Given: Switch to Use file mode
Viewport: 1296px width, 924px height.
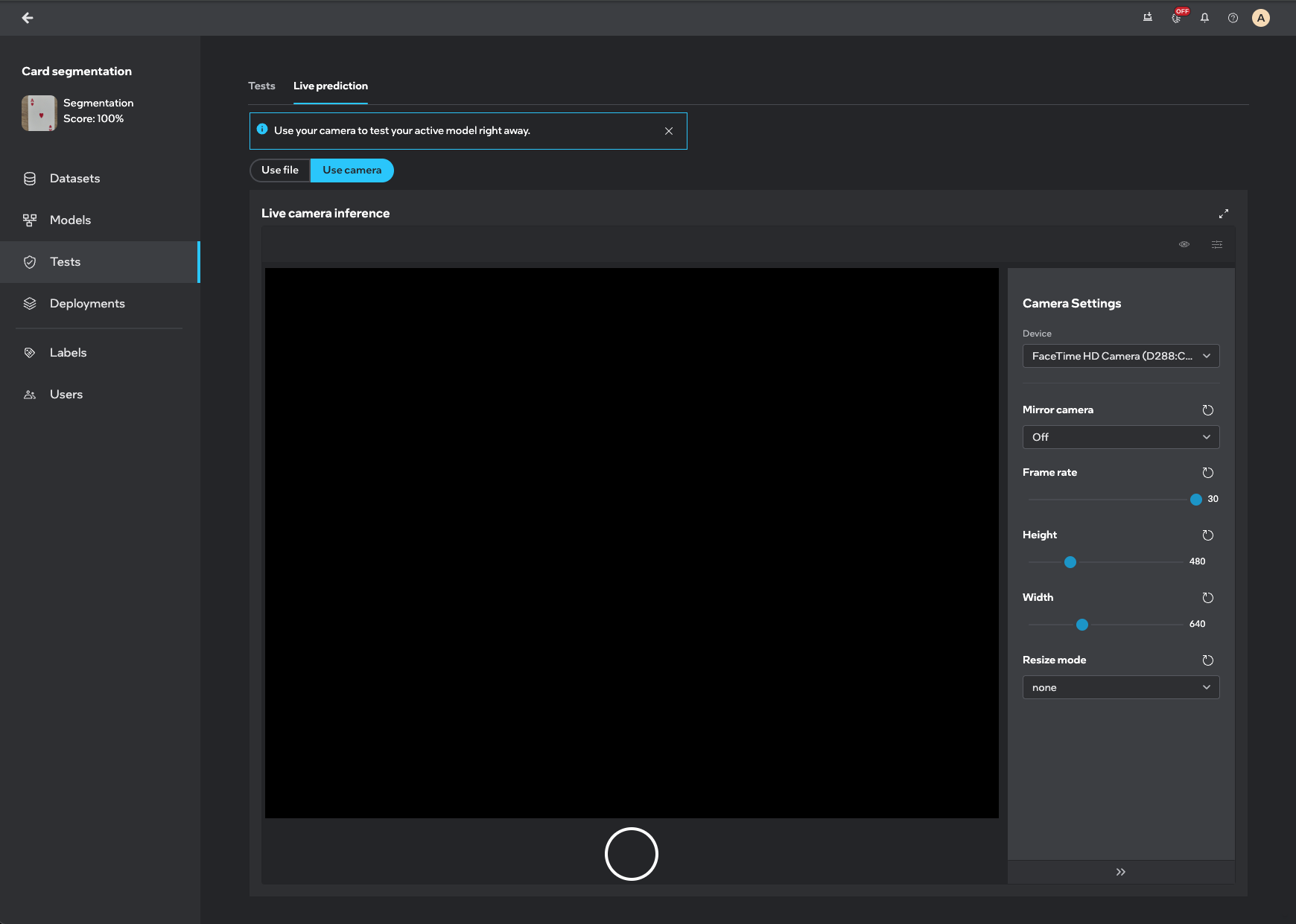Looking at the screenshot, I should click(280, 171).
